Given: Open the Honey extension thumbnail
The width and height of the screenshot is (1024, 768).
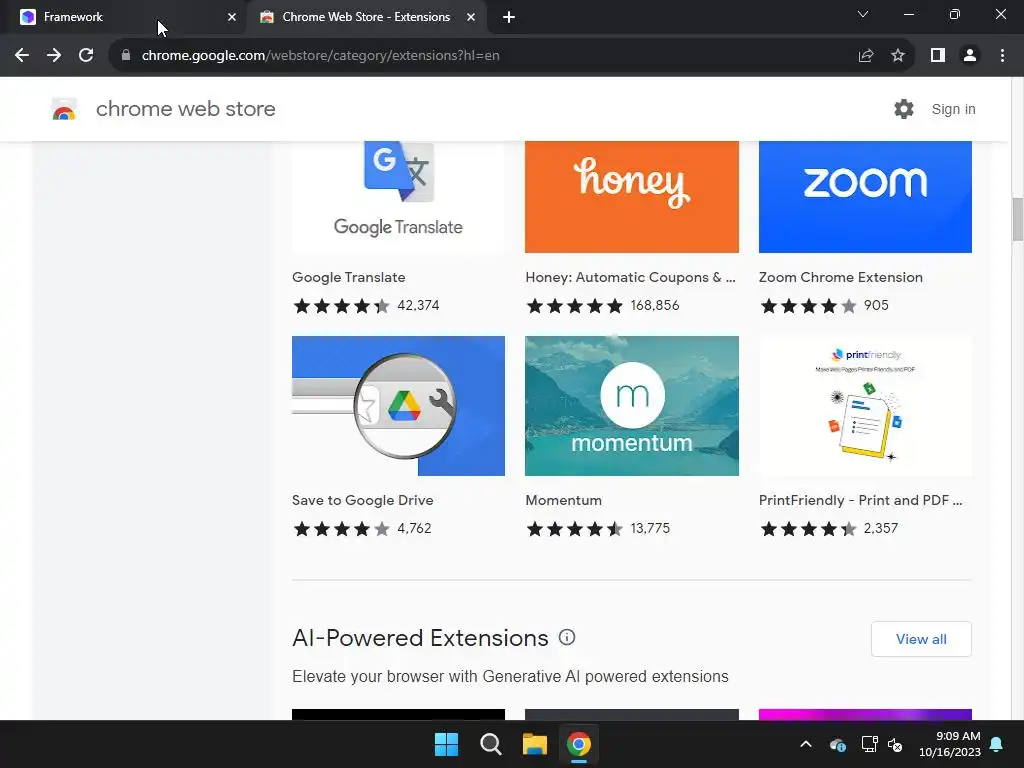Looking at the screenshot, I should coord(632,197).
